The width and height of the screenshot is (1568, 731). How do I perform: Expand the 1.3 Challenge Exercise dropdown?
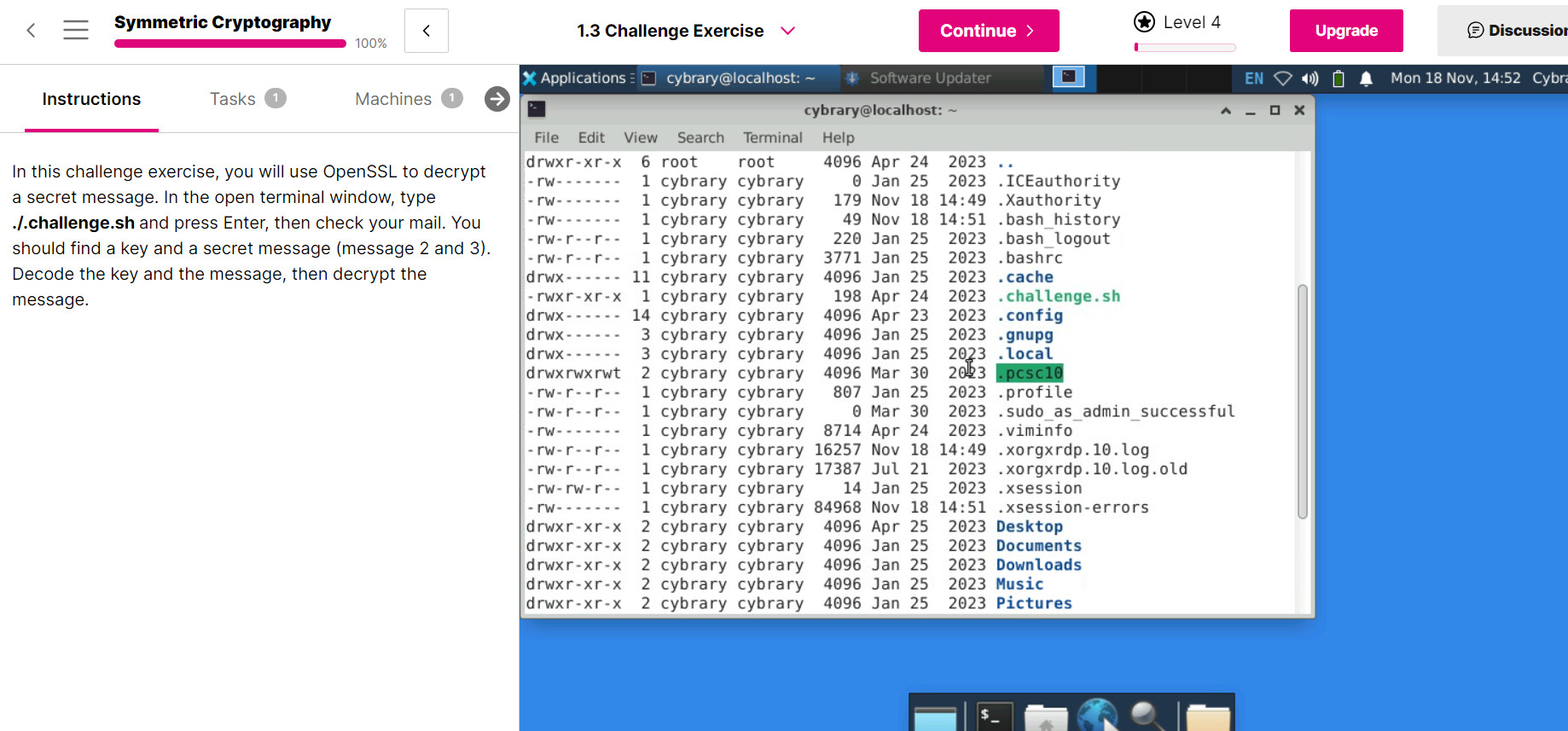(787, 31)
